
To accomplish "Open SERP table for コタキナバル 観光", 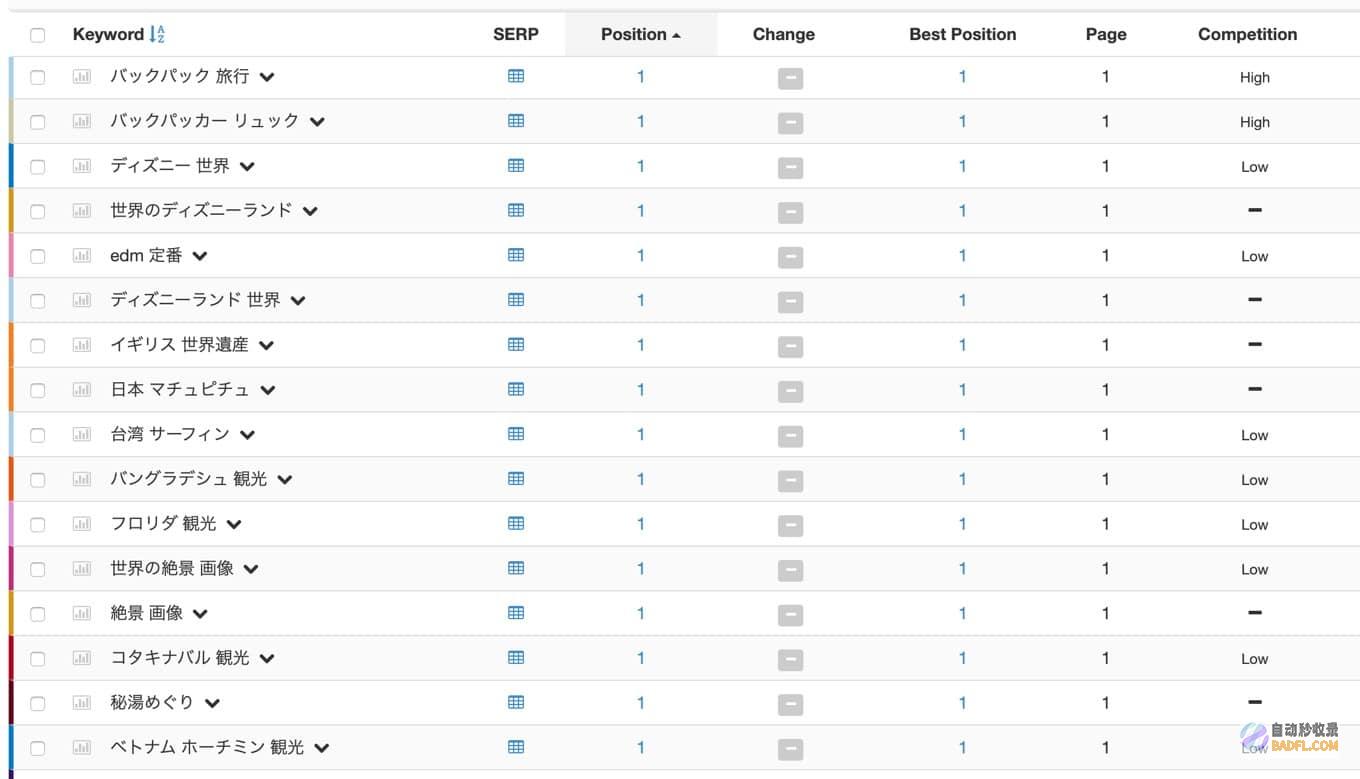I will click(x=516, y=657).
